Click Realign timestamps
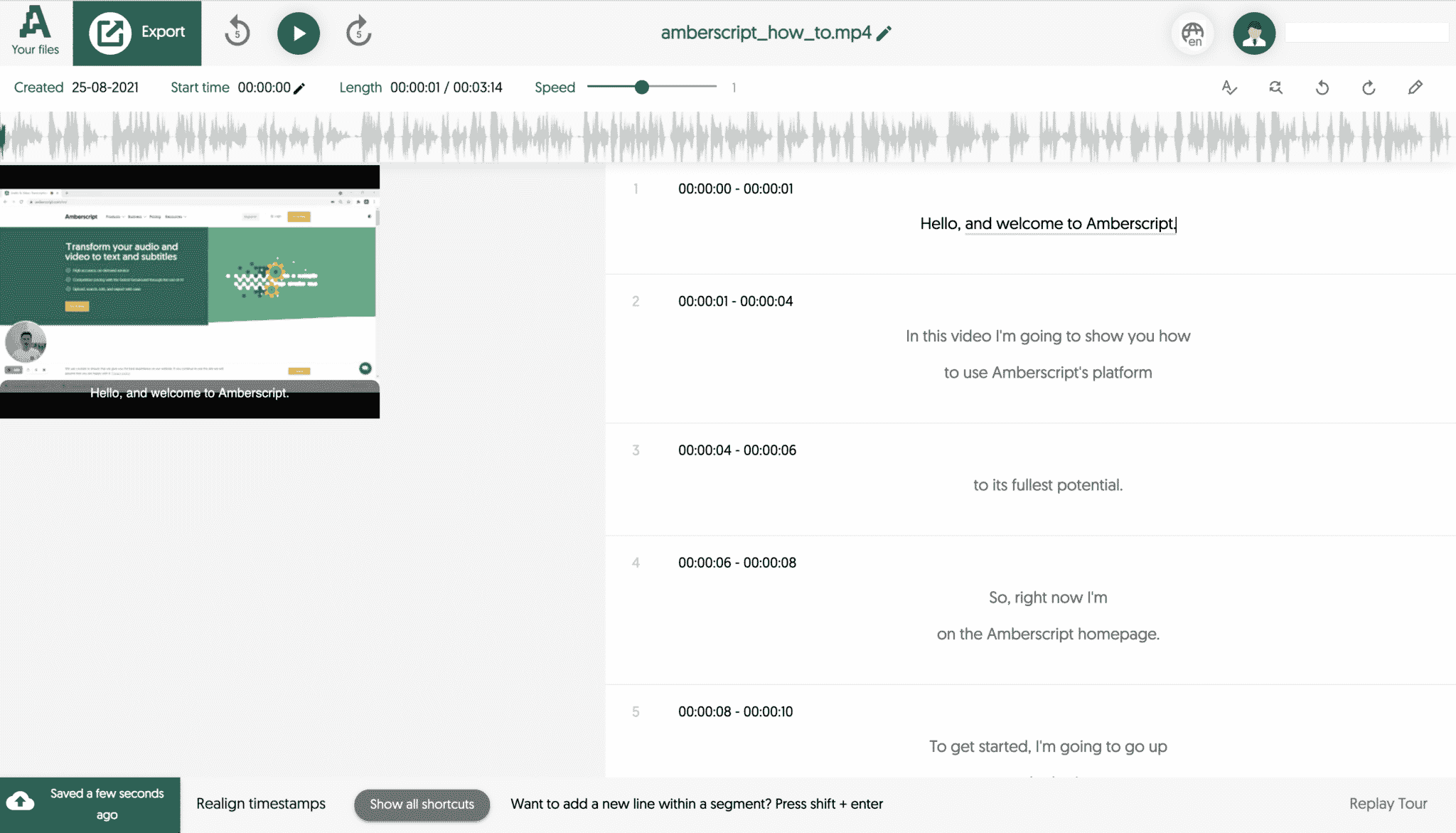Screen dimensions: 1456x833 (x=261, y=804)
